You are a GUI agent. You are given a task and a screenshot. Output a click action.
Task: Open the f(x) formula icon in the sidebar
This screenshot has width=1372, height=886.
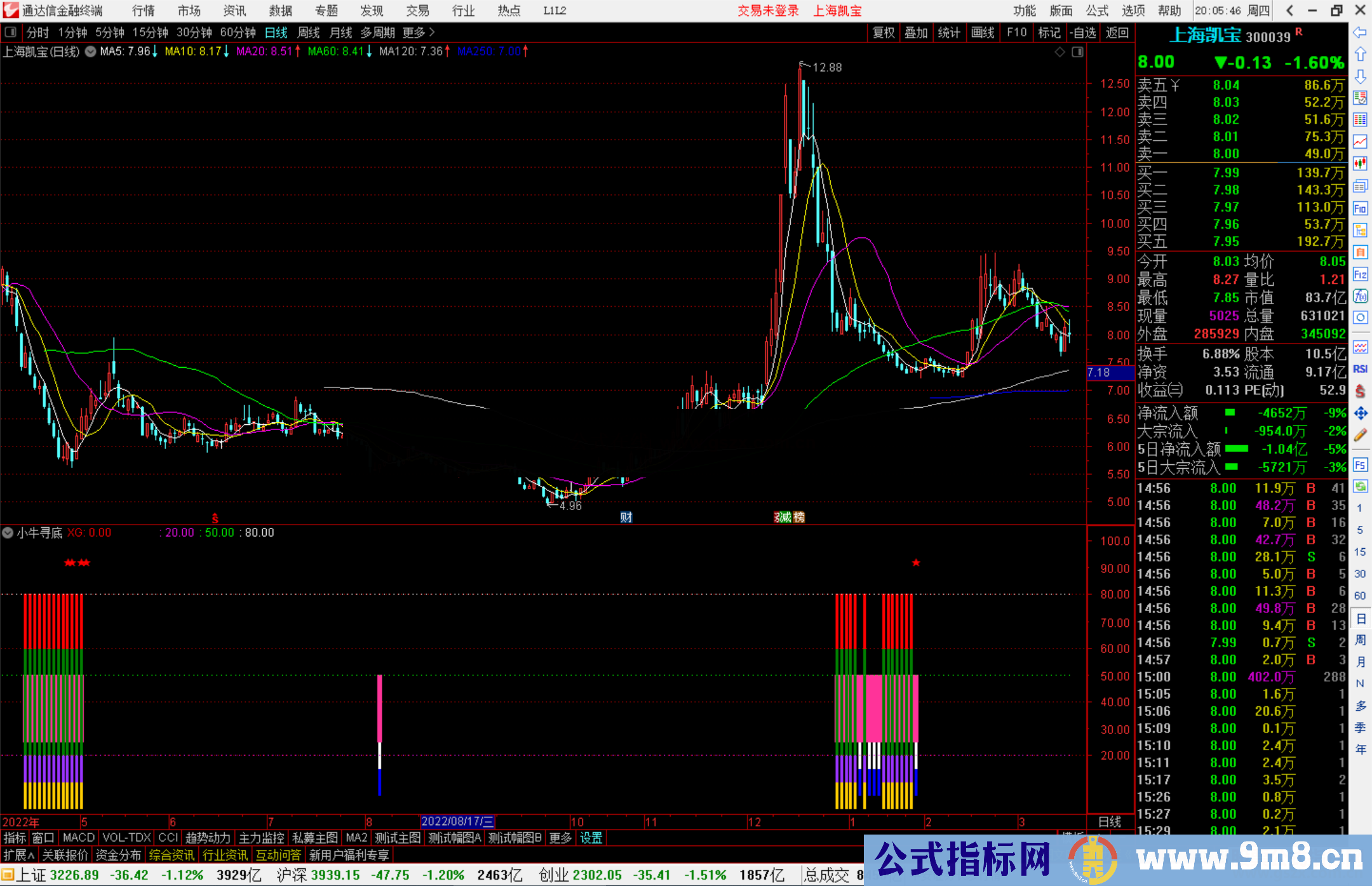(x=1361, y=296)
